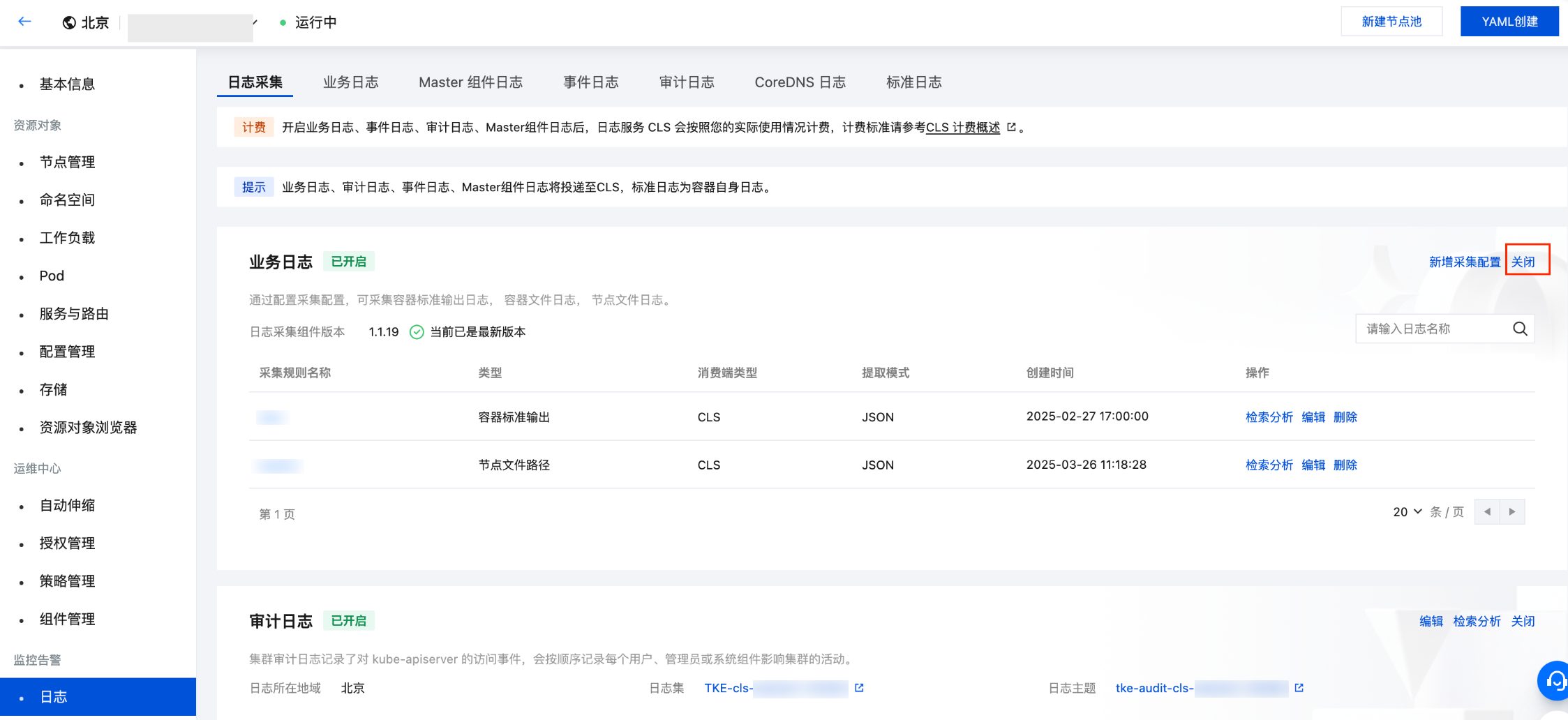The image size is (1568, 720).
Task: Click external link icon beside TKE-cls log set
Action: click(859, 688)
